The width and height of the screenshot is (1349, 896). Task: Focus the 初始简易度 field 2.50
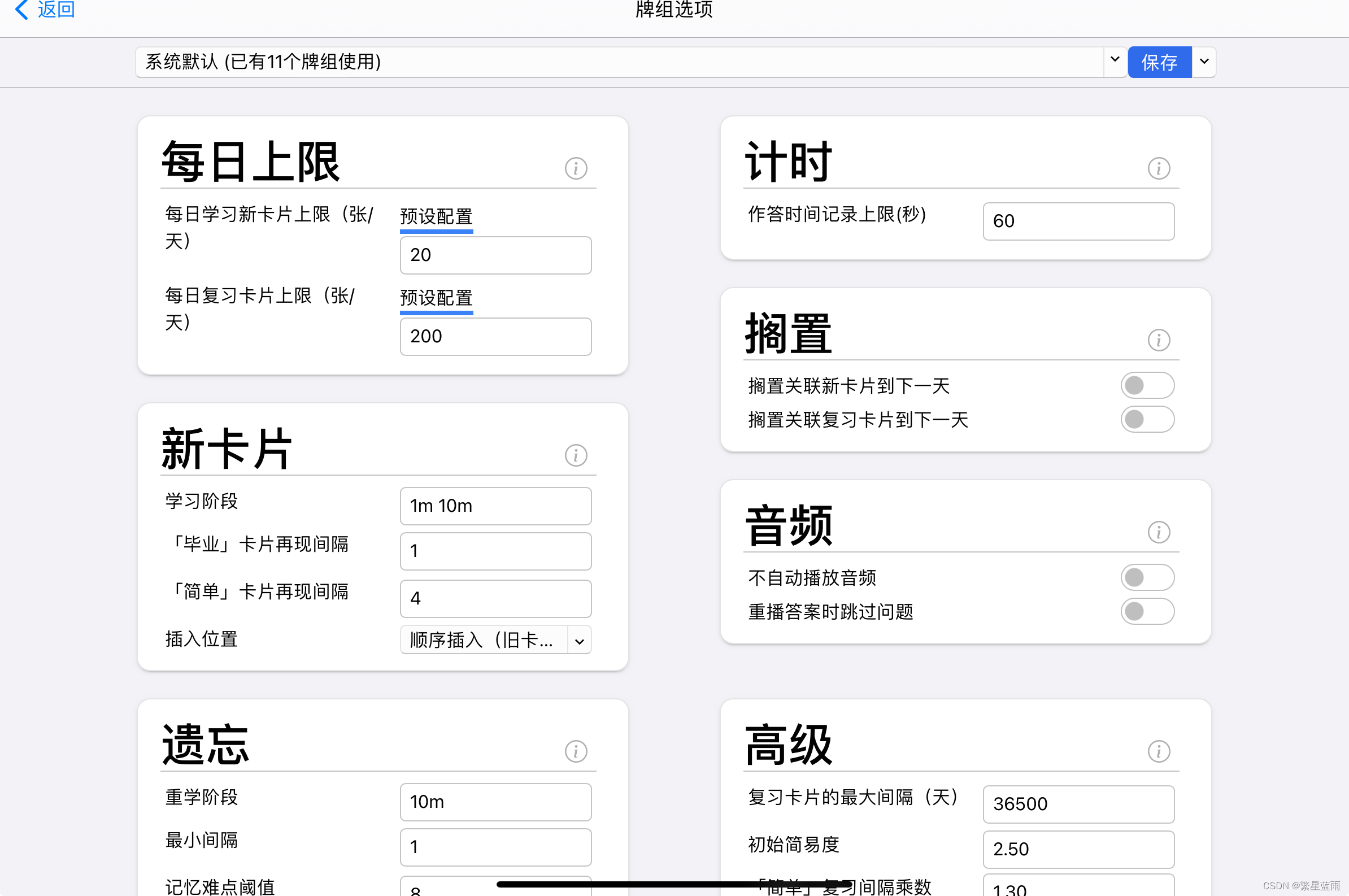coord(1078,849)
